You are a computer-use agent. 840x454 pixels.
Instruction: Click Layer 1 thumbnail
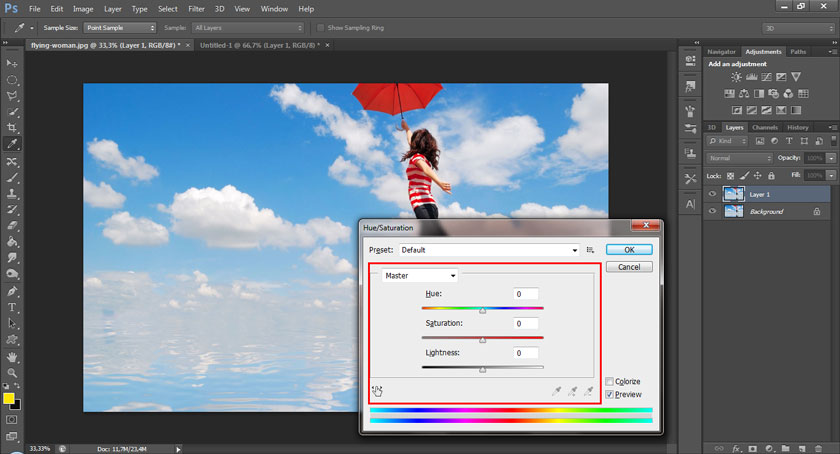(734, 194)
